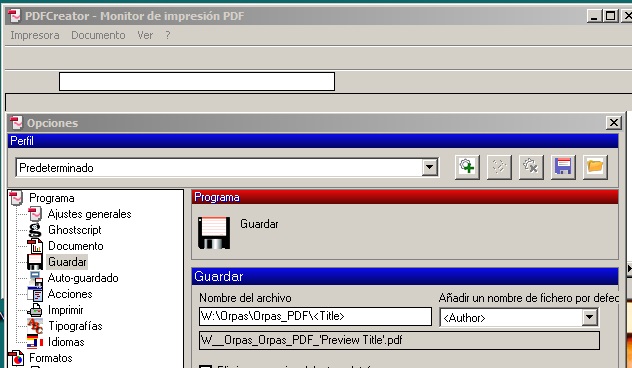Open the <Author> filename token dropdown
This screenshot has height=368, width=632.
[x=589, y=317]
